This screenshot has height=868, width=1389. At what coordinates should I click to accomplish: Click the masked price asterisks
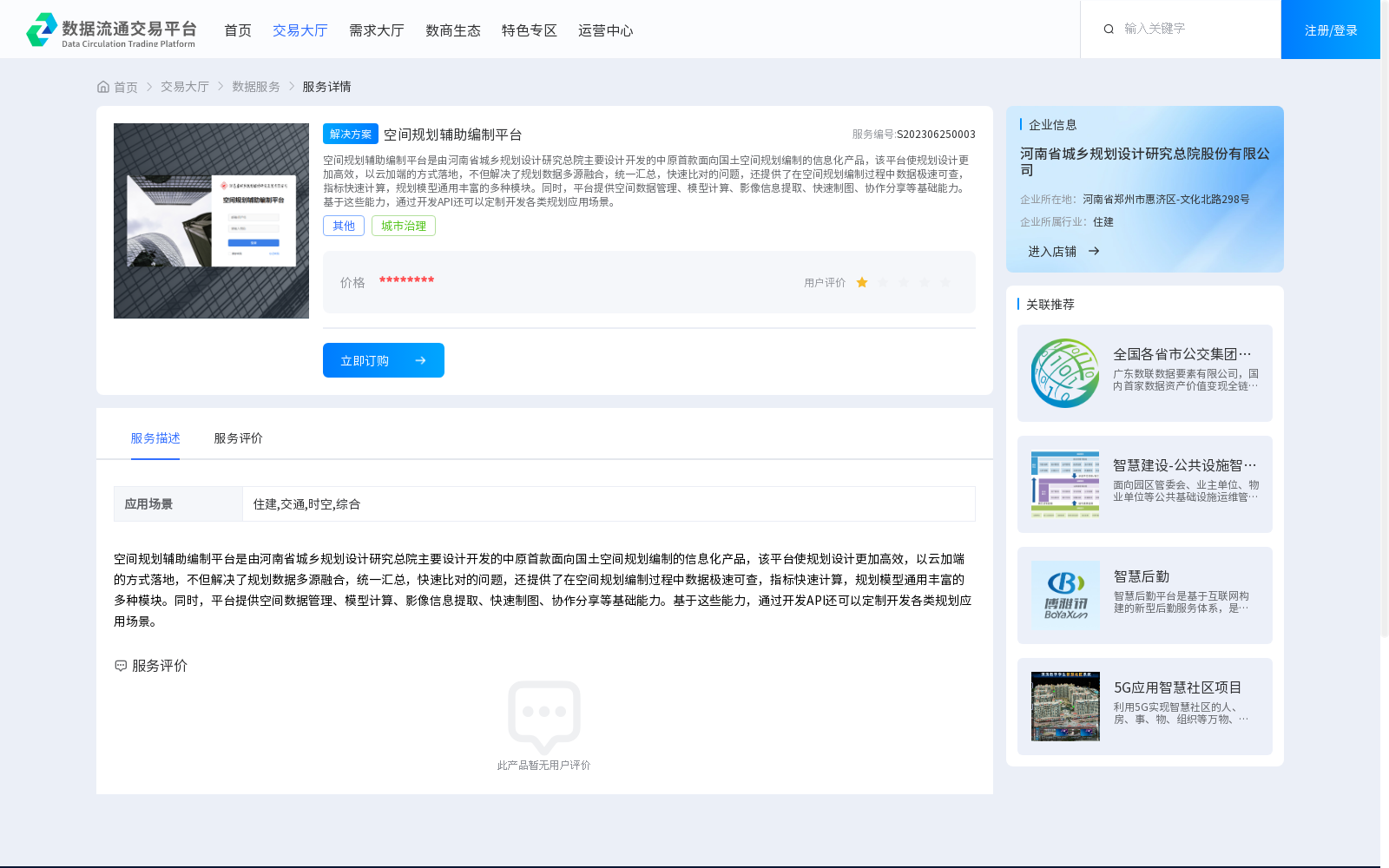pyautogui.click(x=406, y=280)
